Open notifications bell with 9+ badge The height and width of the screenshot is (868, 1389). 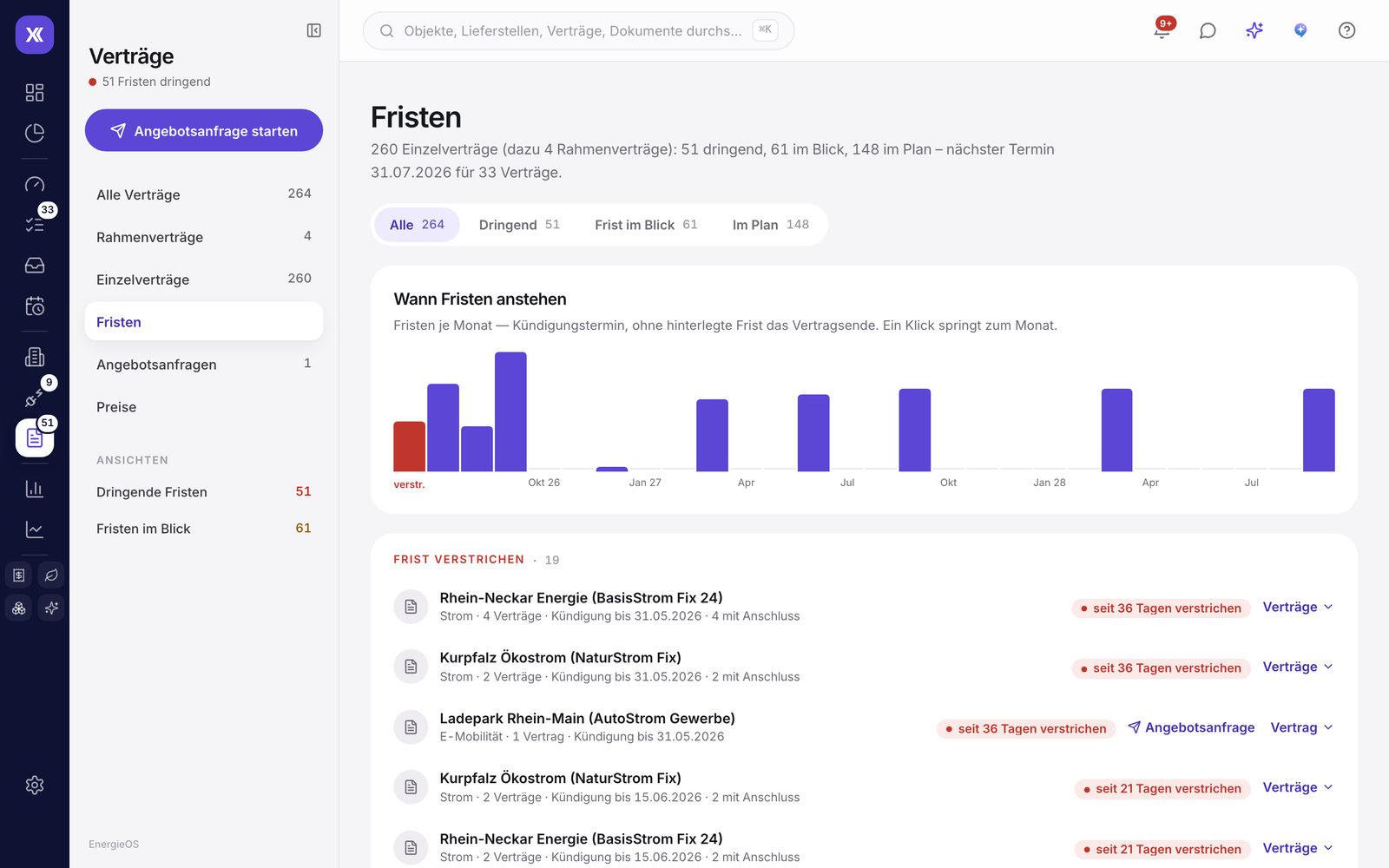1162,30
